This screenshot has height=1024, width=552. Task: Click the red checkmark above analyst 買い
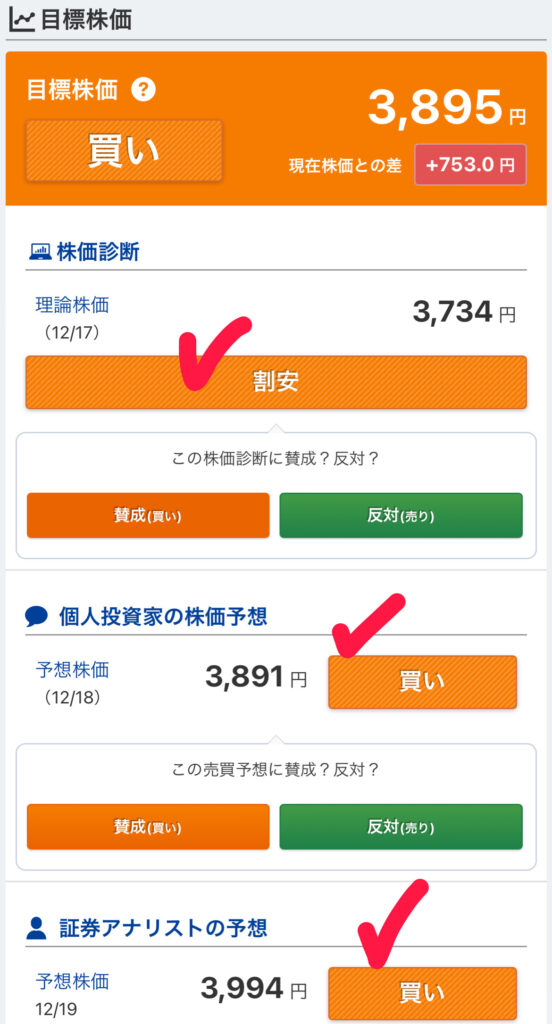[392, 923]
